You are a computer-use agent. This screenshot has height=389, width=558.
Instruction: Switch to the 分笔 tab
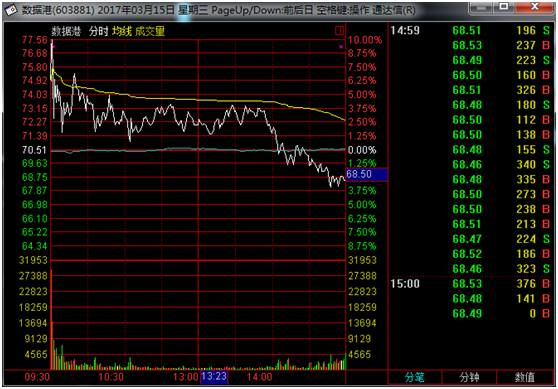pos(415,377)
